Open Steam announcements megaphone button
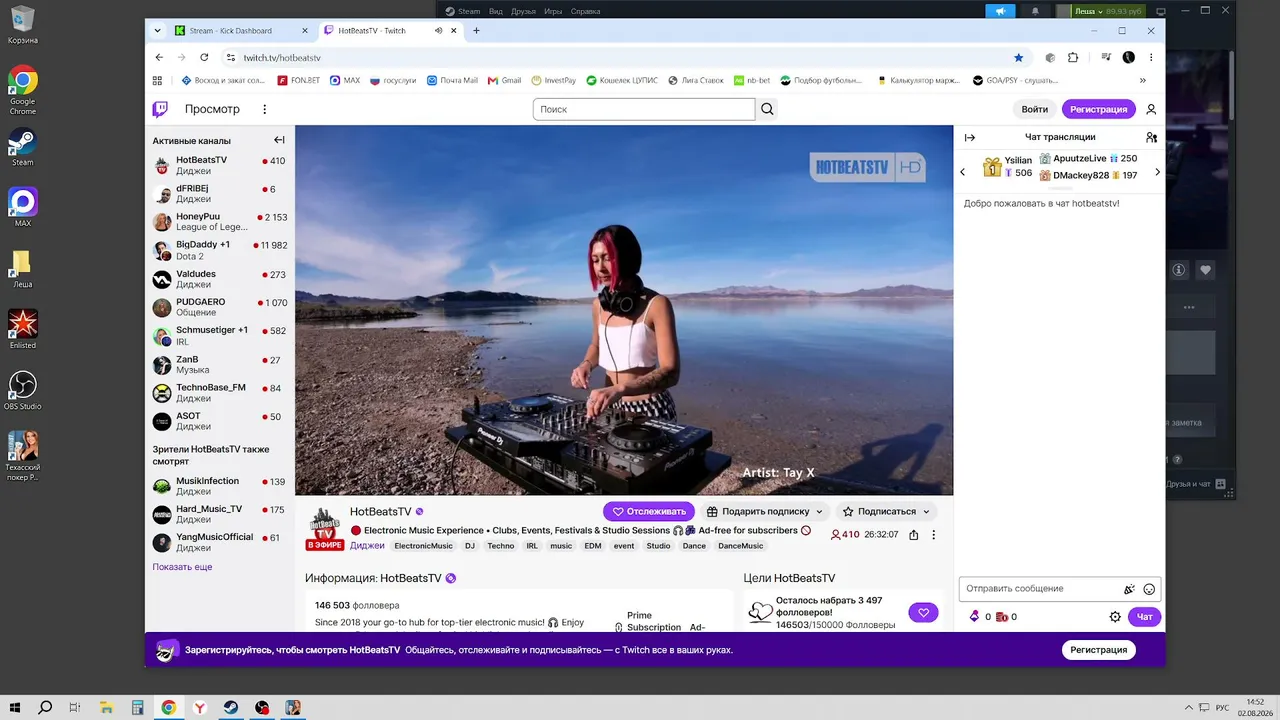 [1000, 11]
